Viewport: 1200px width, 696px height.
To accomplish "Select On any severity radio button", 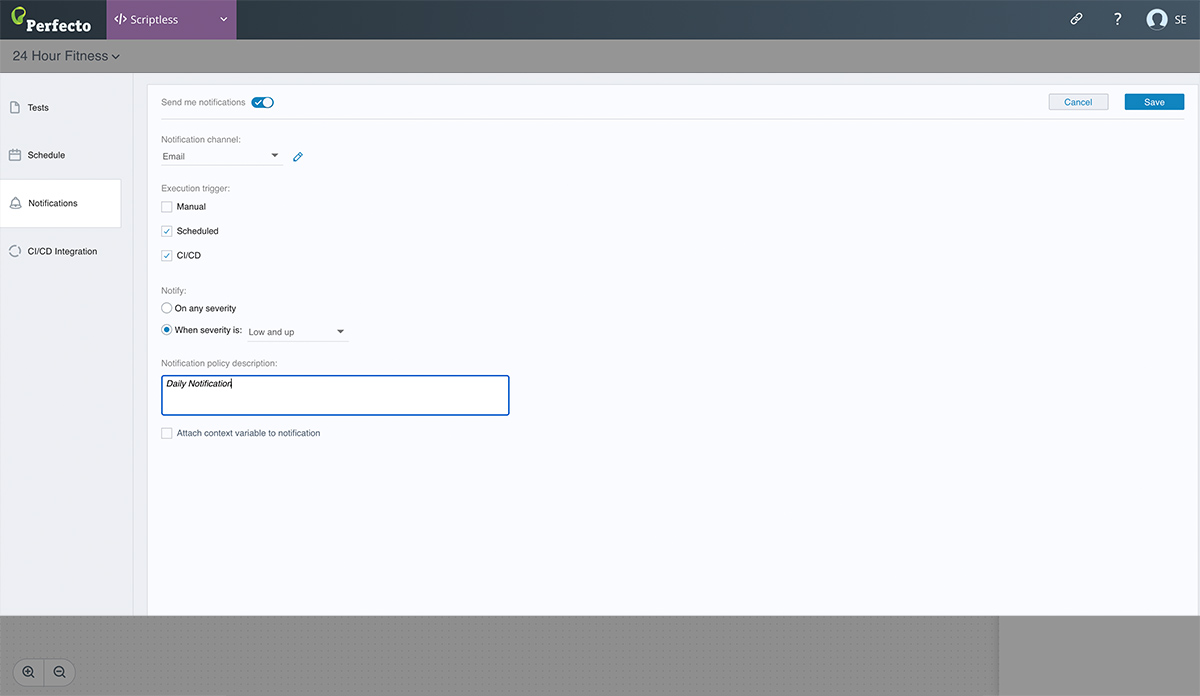I will pyautogui.click(x=166, y=307).
